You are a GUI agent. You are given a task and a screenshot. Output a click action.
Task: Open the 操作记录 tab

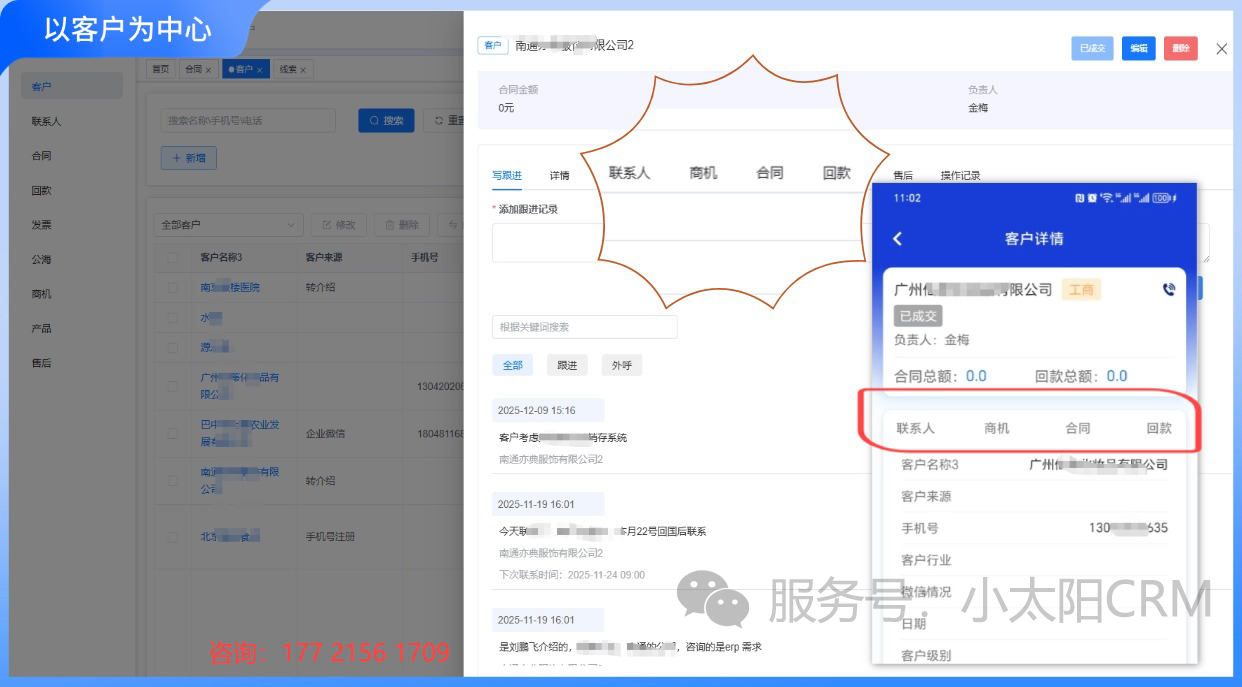click(960, 176)
